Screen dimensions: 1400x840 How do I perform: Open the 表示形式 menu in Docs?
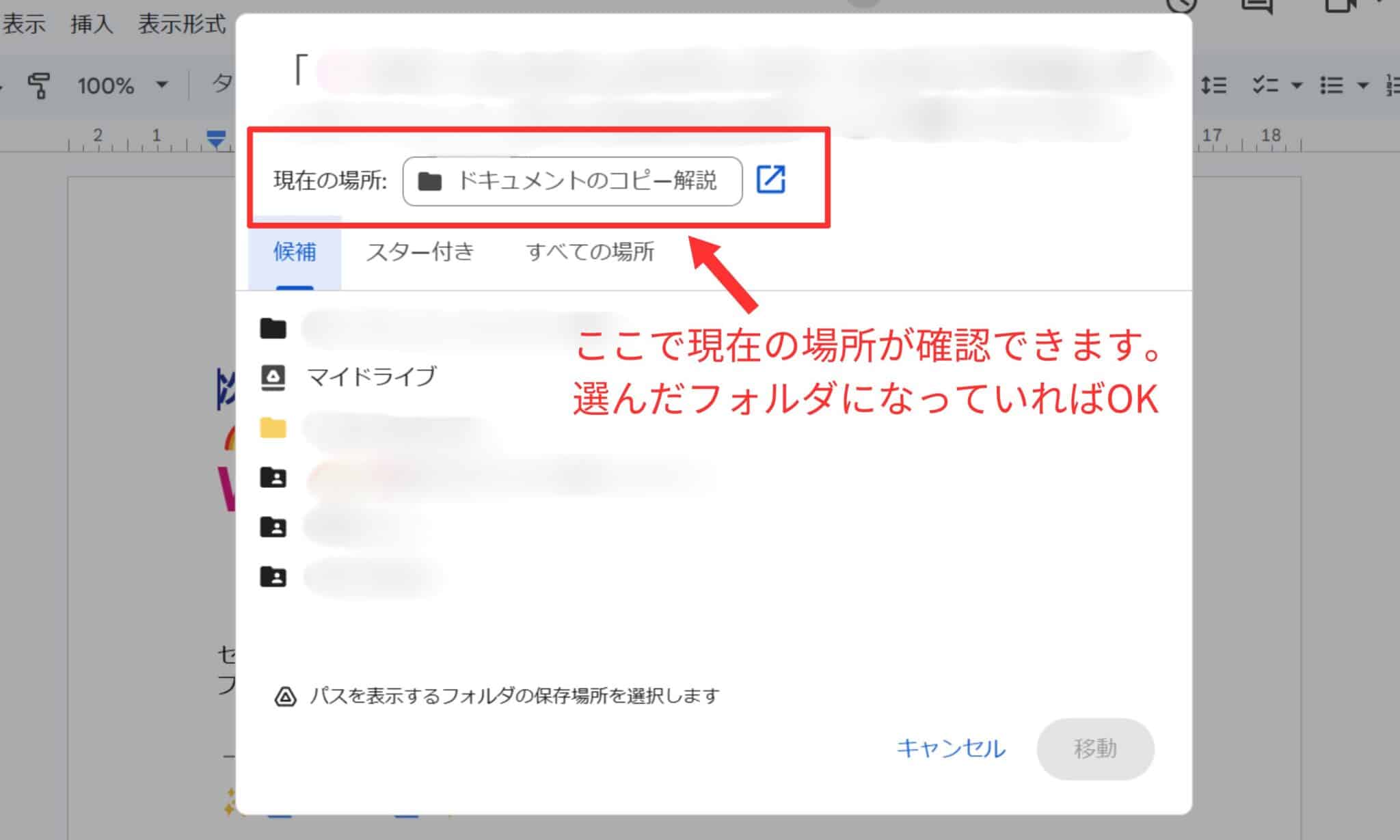point(182,24)
